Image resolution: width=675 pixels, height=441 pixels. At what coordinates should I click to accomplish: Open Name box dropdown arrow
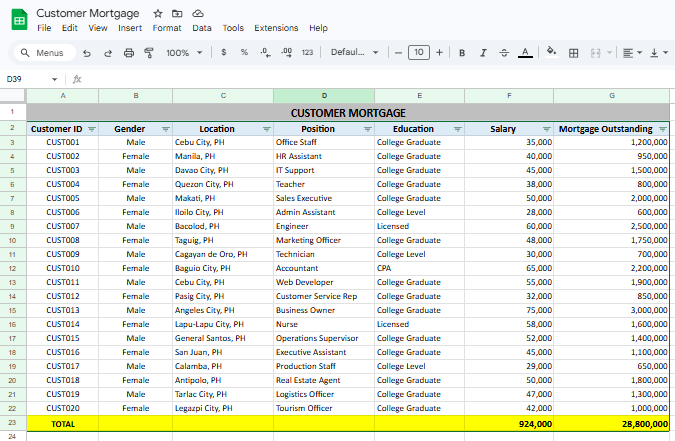[x=54, y=79]
